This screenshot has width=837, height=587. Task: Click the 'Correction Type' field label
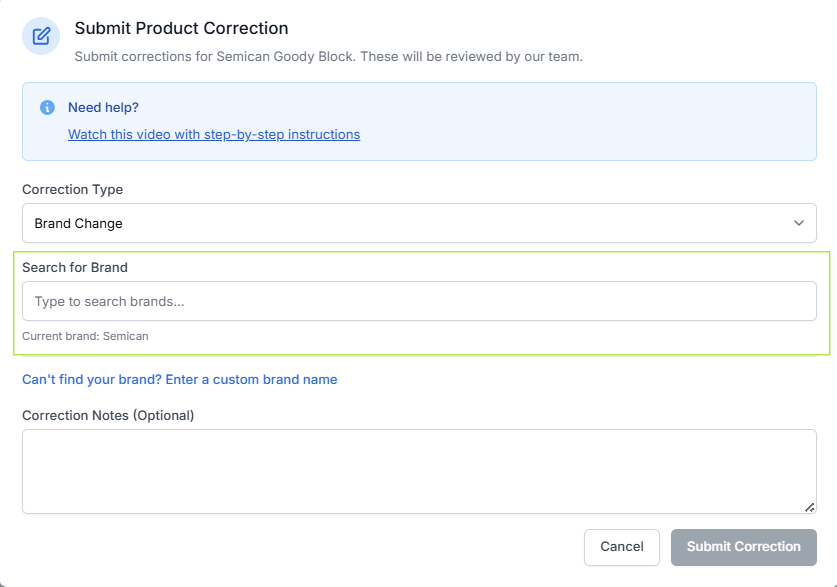[x=73, y=189]
